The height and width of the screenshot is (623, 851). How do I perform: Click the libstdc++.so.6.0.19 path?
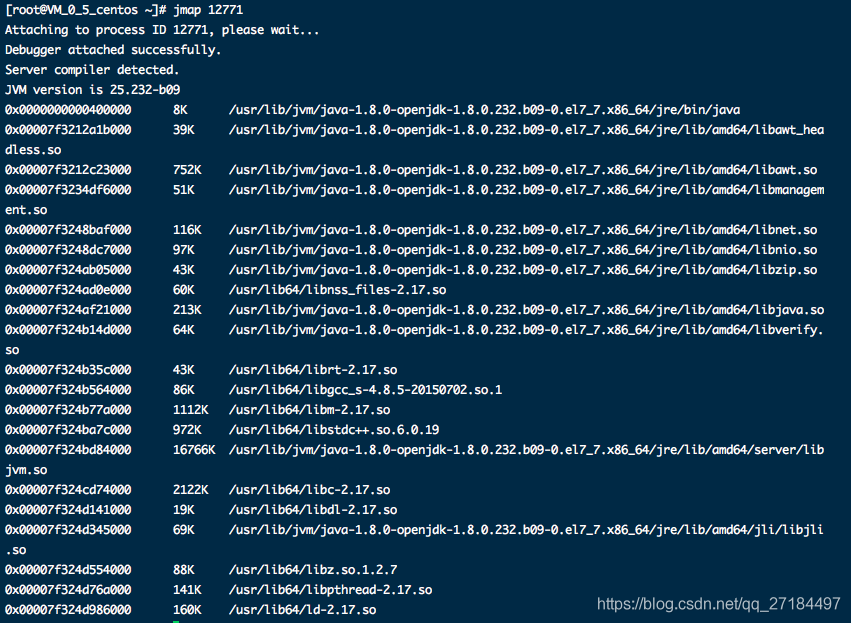point(334,430)
